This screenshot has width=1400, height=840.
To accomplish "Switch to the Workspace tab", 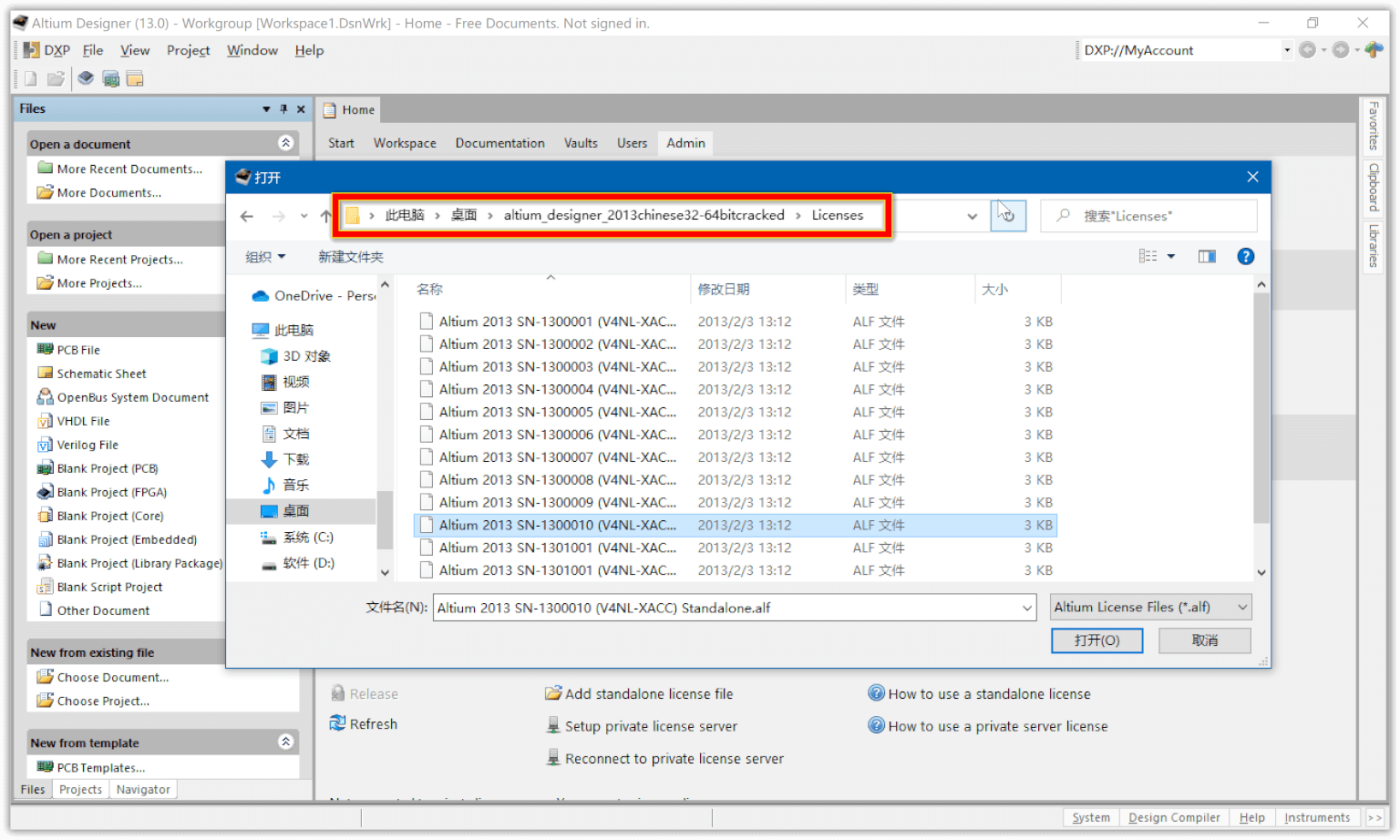I will pos(405,143).
